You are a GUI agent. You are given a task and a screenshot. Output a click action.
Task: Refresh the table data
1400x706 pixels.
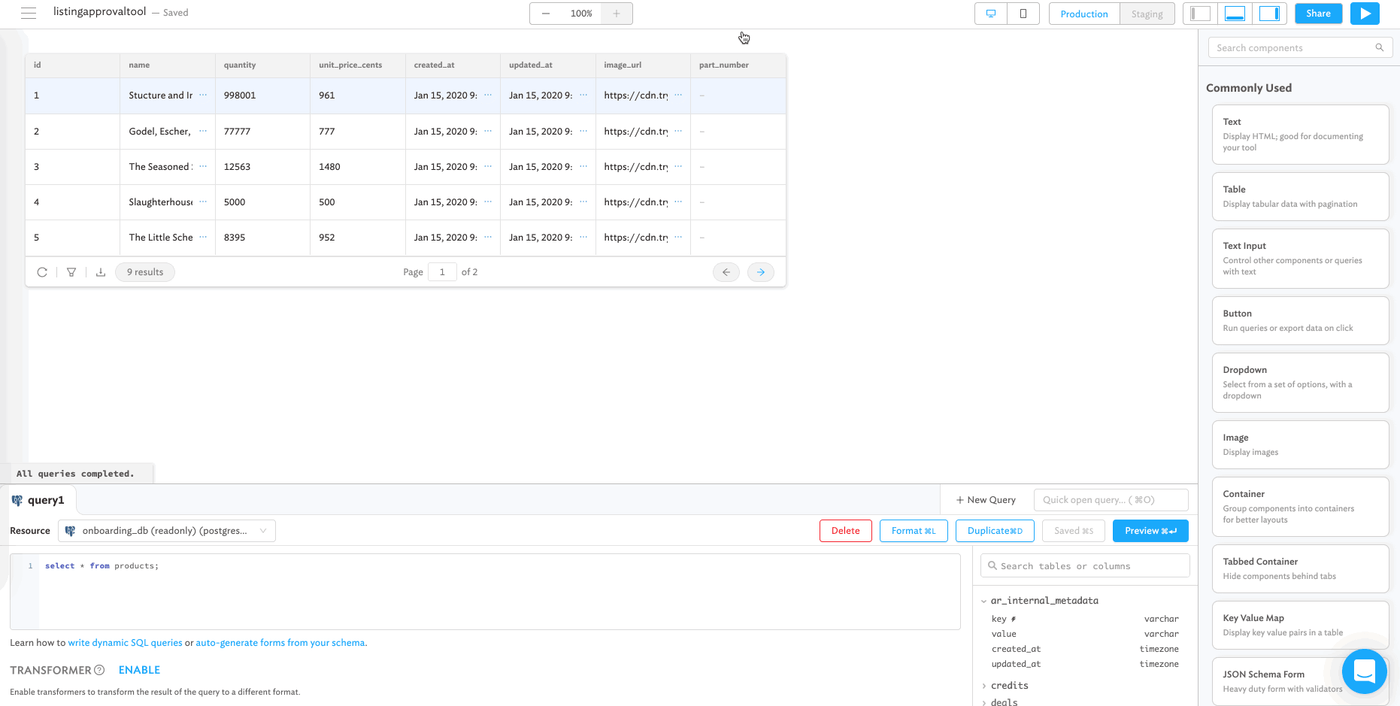coord(42,272)
